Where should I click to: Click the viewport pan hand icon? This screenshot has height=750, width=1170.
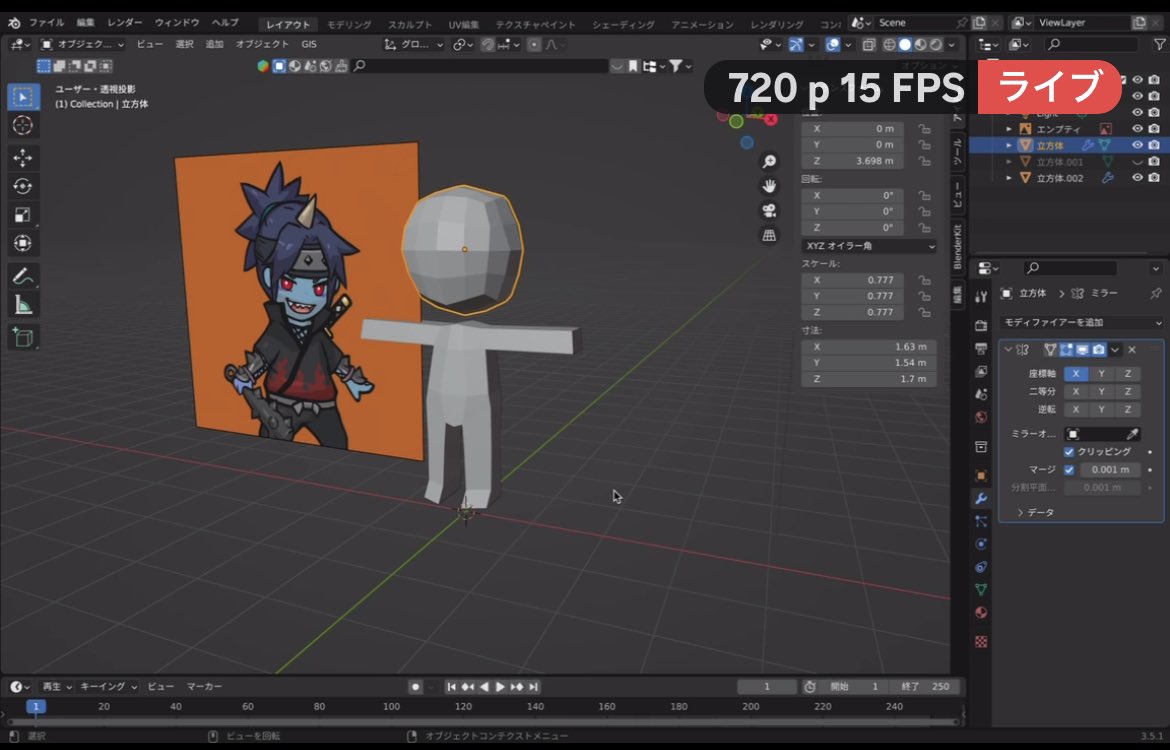(769, 186)
